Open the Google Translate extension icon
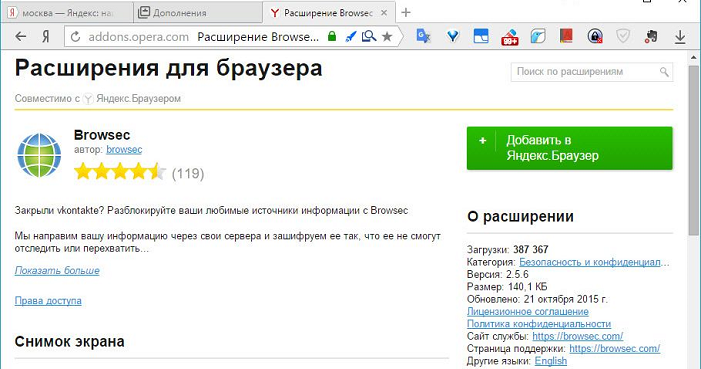Screen dimensions: 701x369 [x=423, y=36]
